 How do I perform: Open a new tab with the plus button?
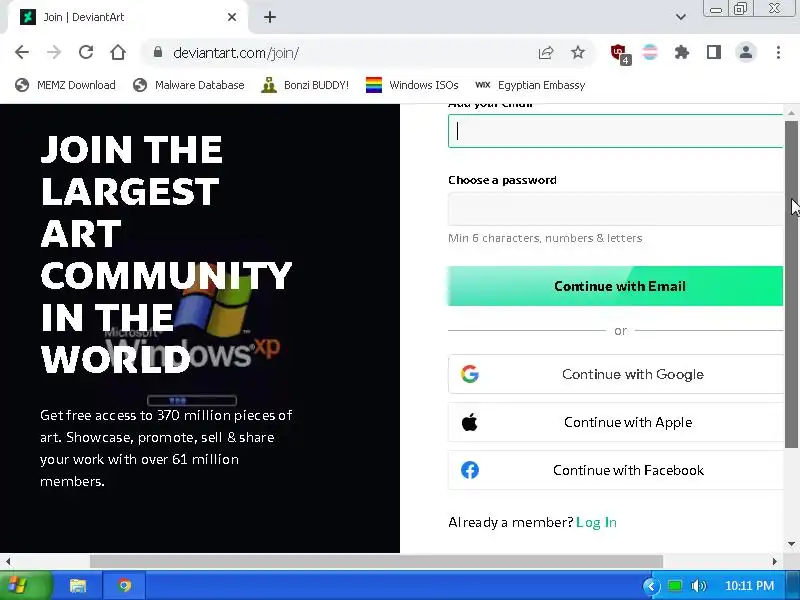point(270,17)
